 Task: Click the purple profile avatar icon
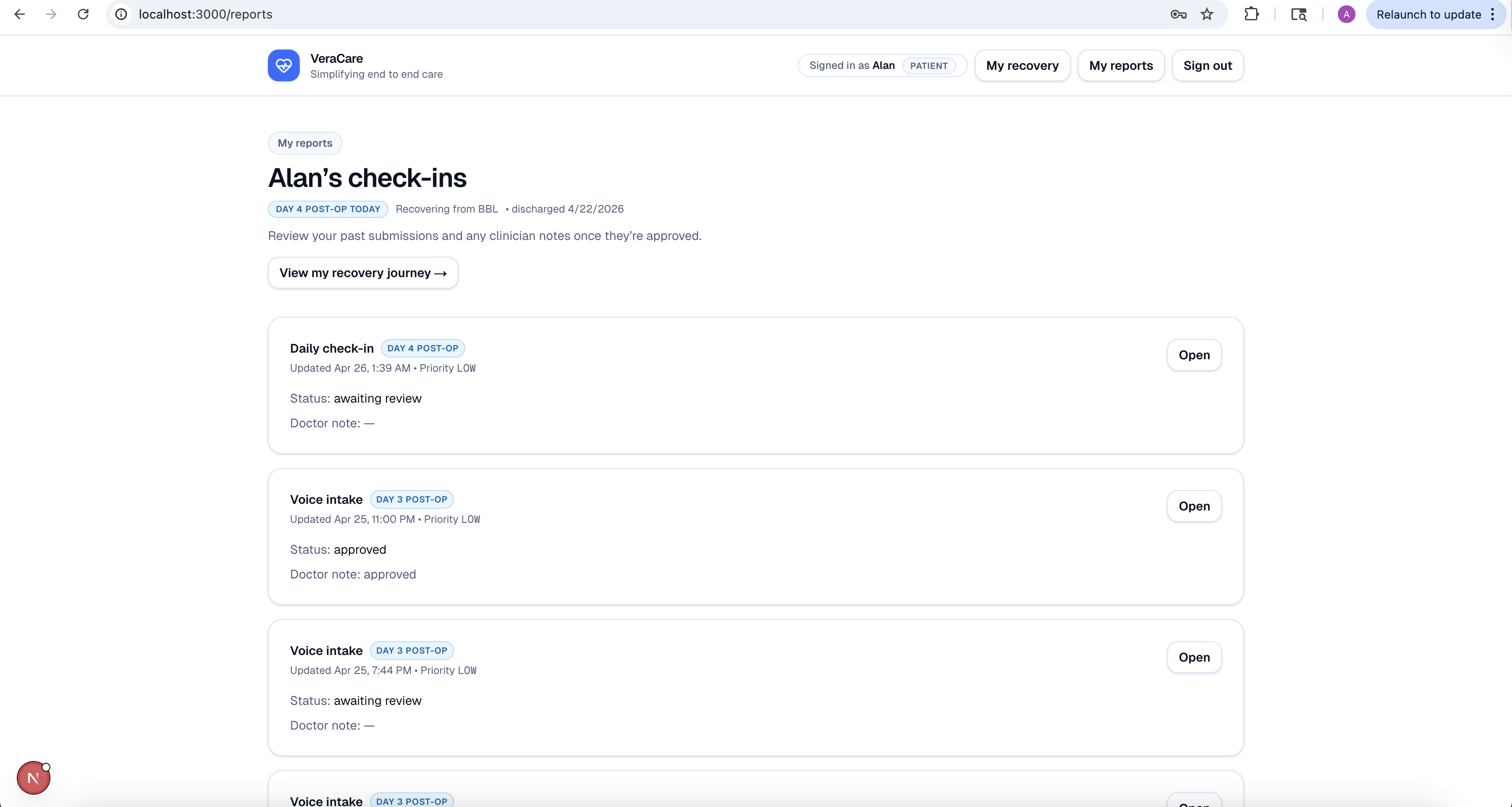[1346, 14]
